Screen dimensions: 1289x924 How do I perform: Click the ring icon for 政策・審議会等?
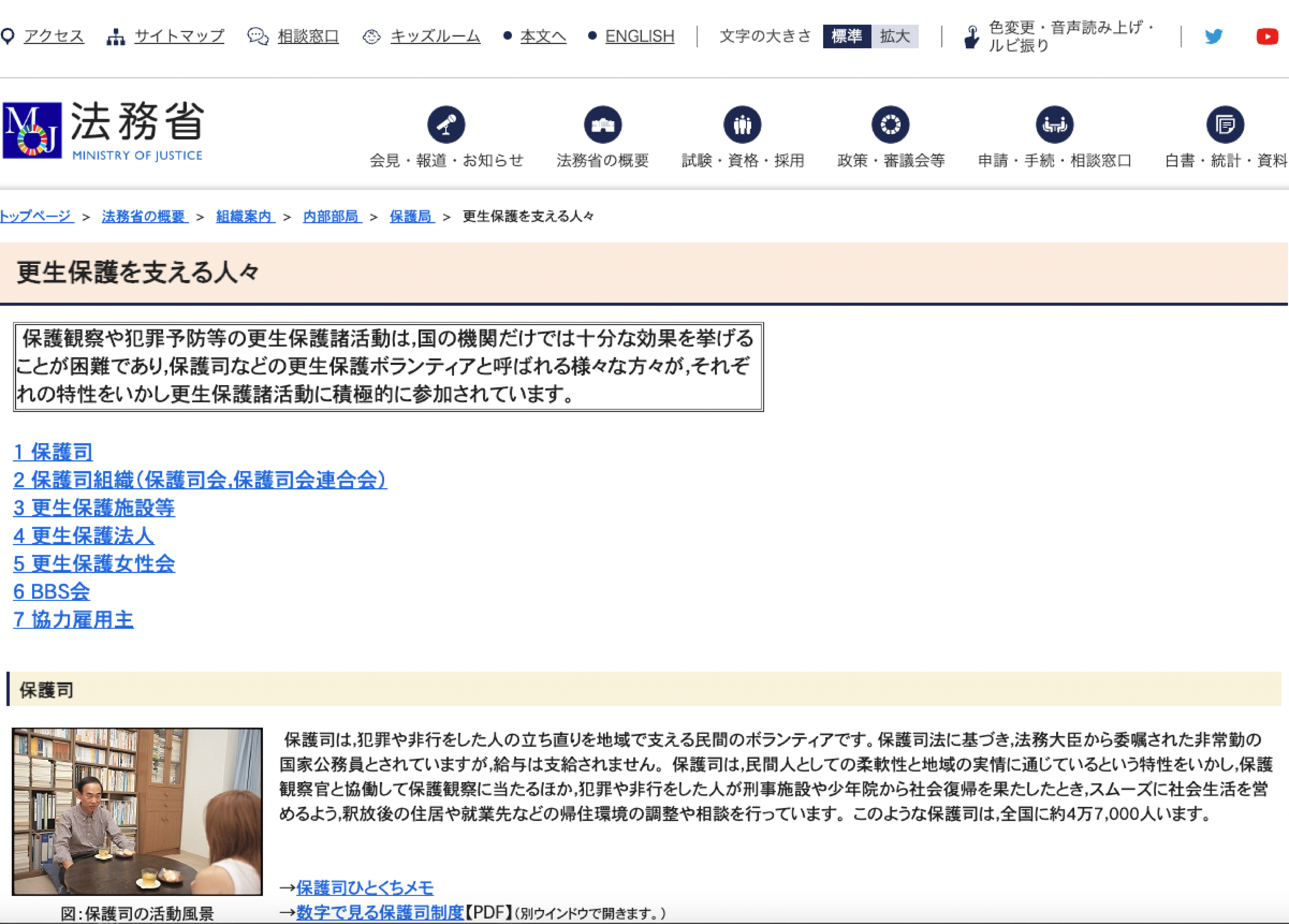(891, 124)
